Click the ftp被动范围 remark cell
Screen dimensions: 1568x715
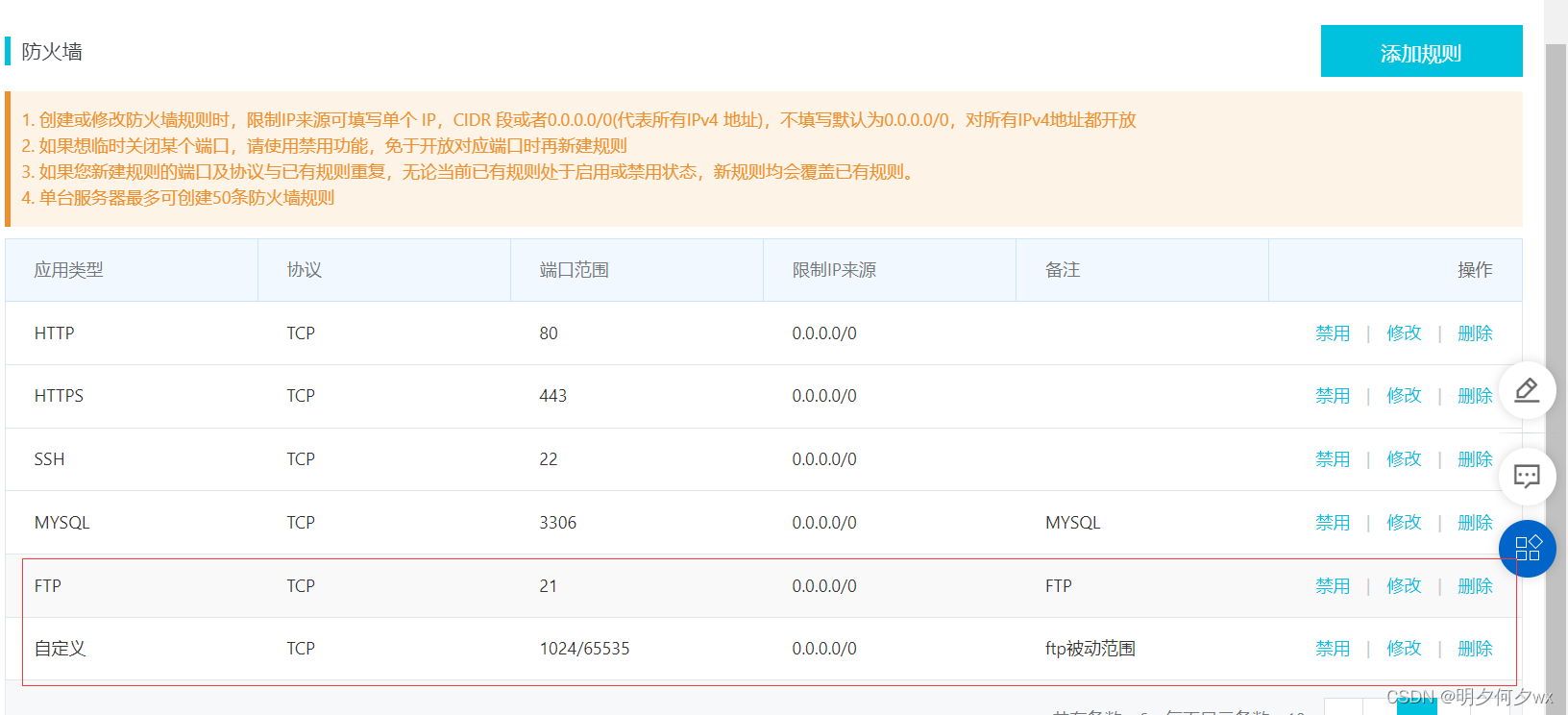click(1090, 649)
